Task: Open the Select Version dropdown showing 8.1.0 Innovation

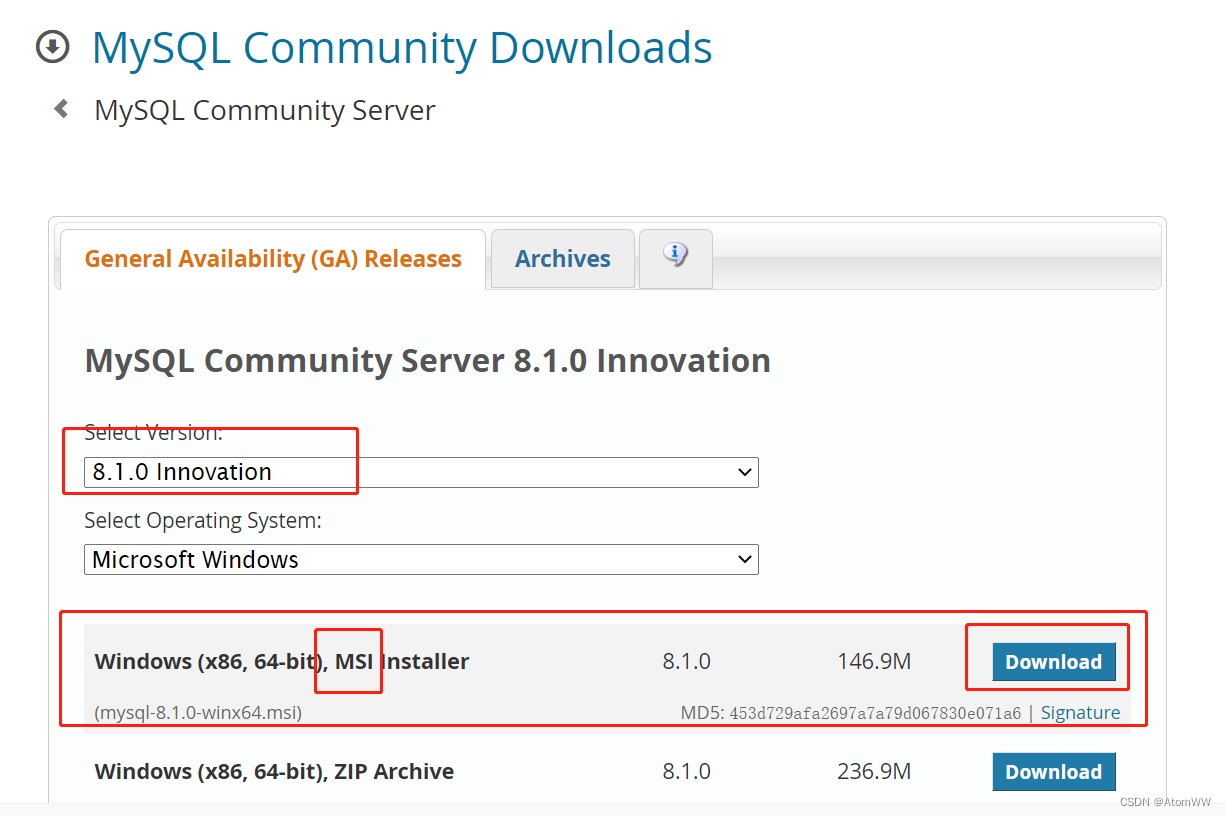Action: (x=421, y=472)
